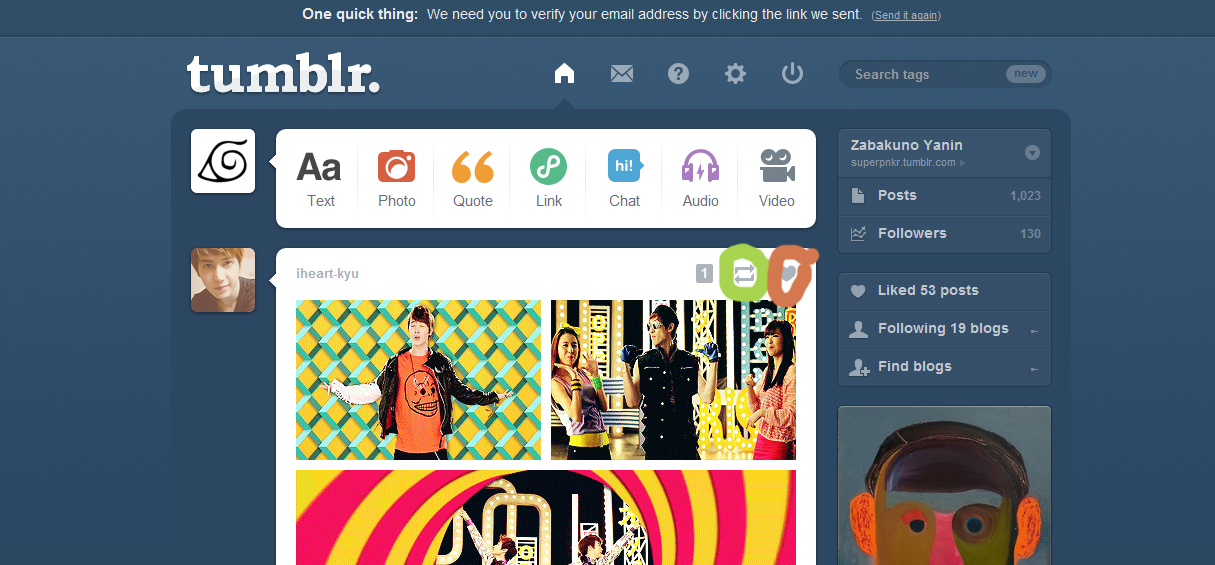Open the Inbox envelope icon
The height and width of the screenshot is (565, 1215).
[x=622, y=73]
